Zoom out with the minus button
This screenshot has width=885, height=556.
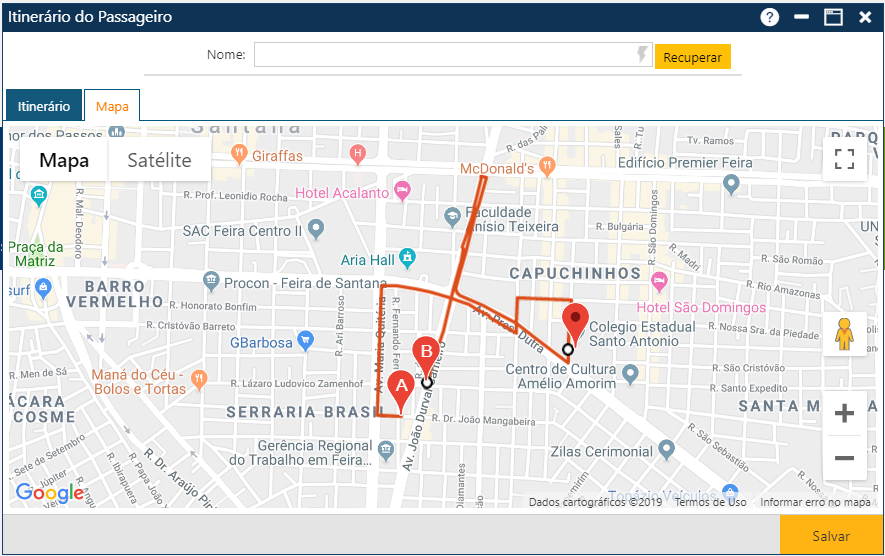click(x=844, y=458)
